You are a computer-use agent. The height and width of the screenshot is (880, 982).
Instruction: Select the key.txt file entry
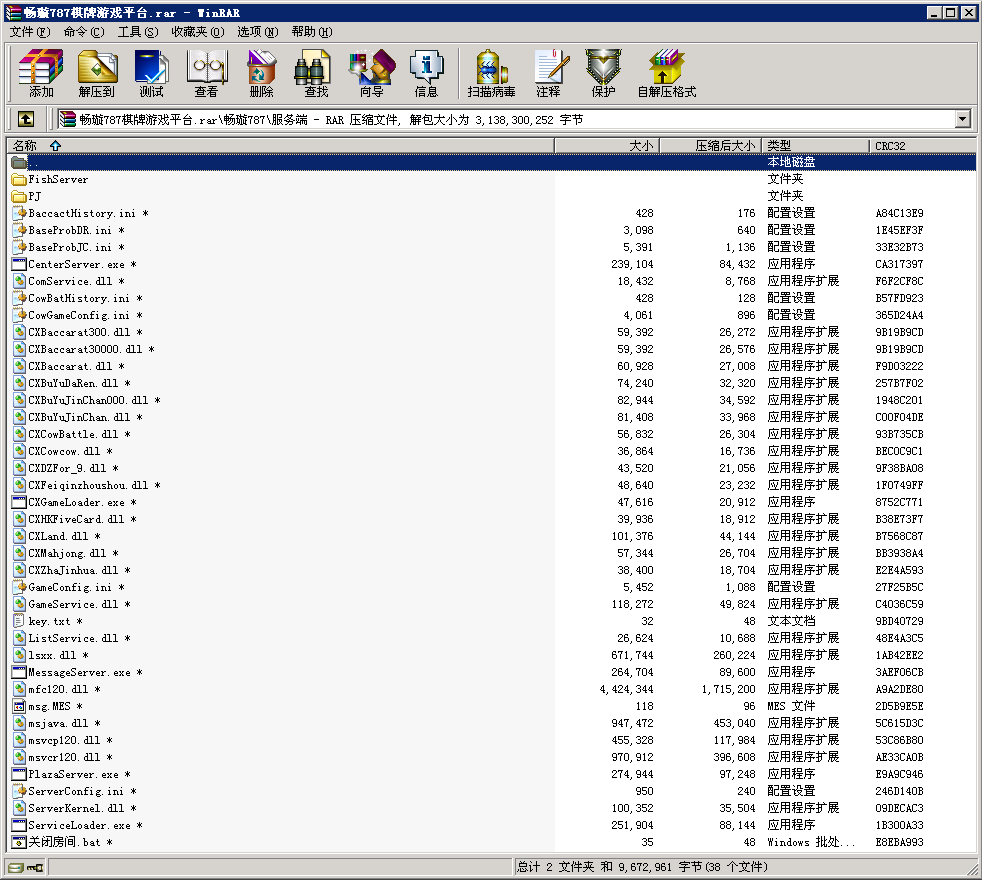[x=49, y=622]
